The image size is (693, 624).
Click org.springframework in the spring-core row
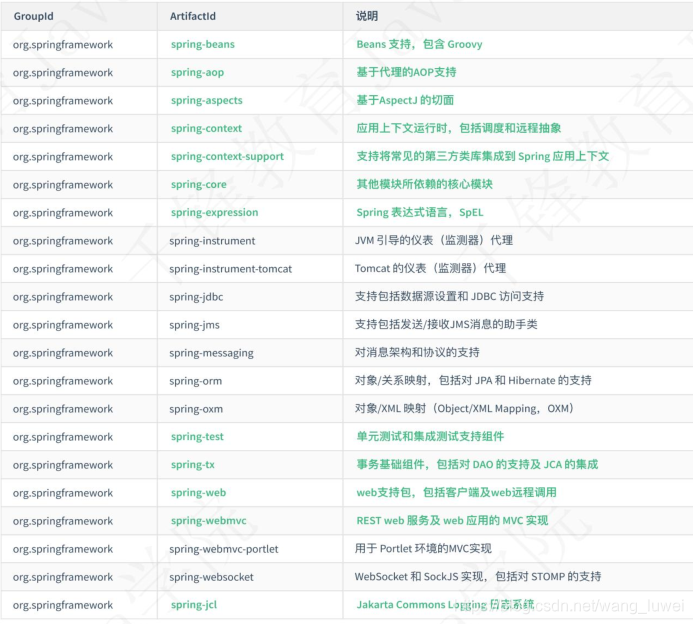coord(63,185)
